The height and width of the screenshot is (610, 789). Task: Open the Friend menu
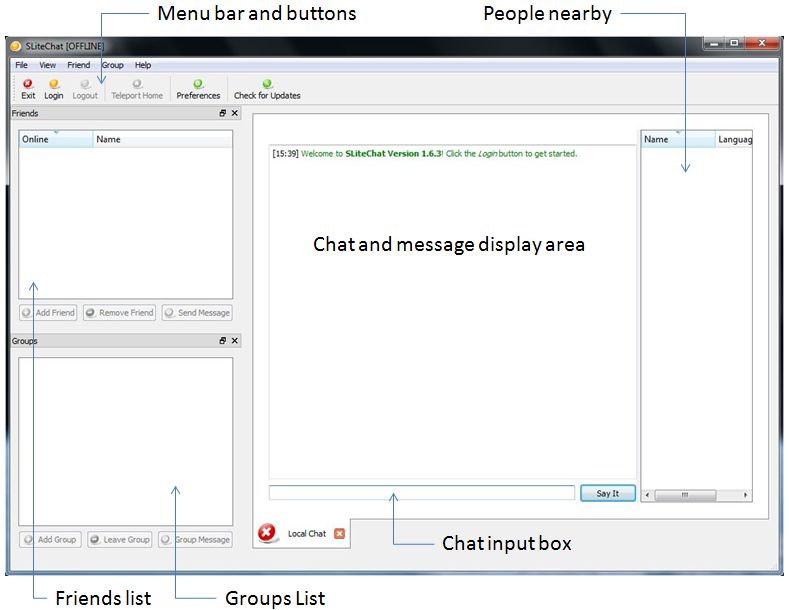point(78,65)
